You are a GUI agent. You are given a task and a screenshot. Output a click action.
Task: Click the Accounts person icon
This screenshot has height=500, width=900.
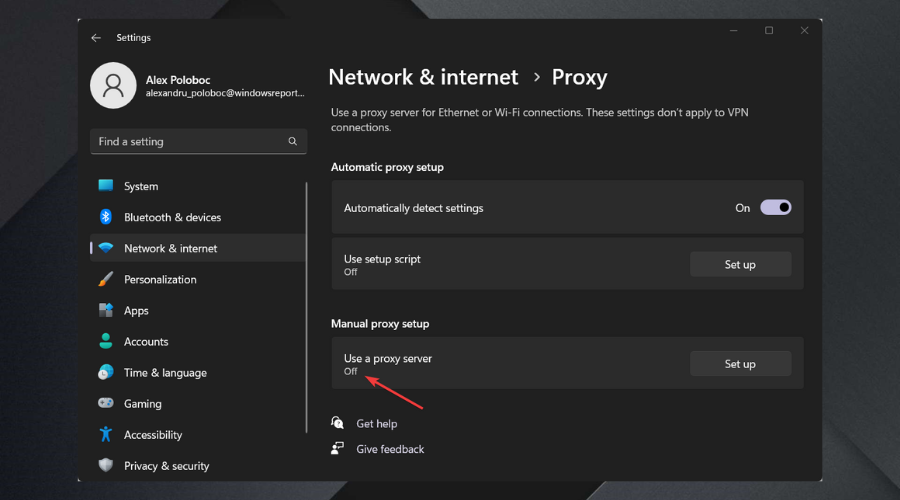click(x=106, y=341)
